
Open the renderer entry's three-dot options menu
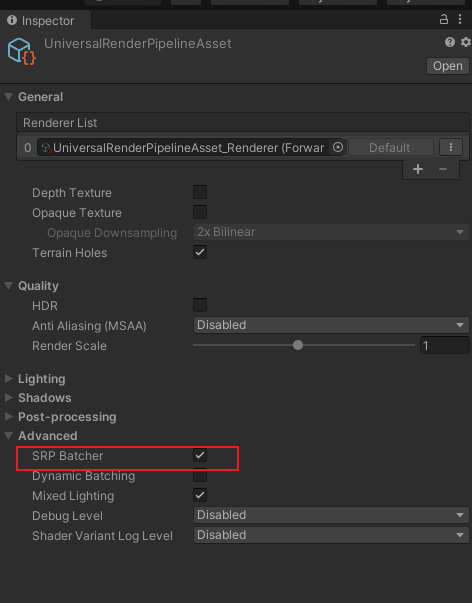451,147
